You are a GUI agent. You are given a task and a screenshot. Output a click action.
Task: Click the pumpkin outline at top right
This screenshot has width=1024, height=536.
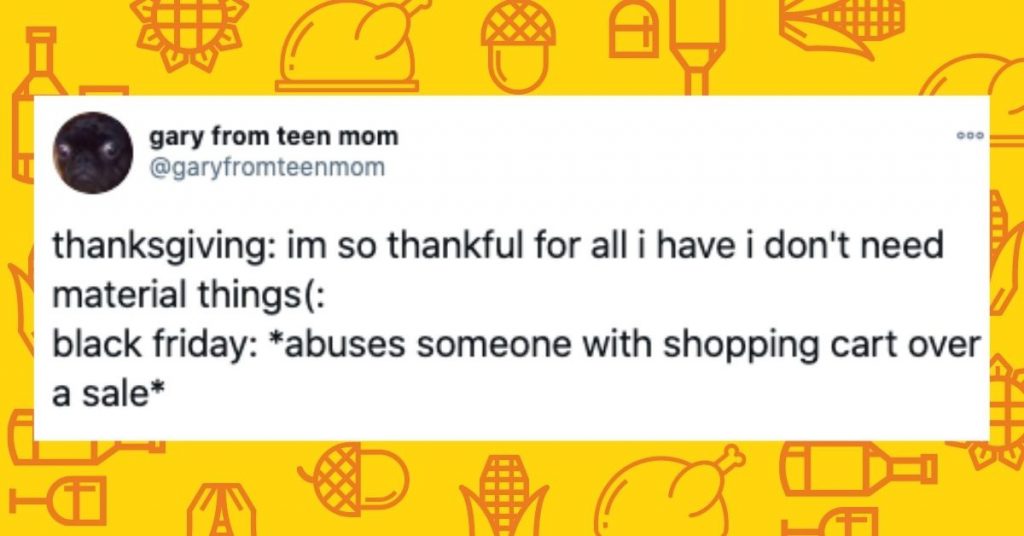973,75
